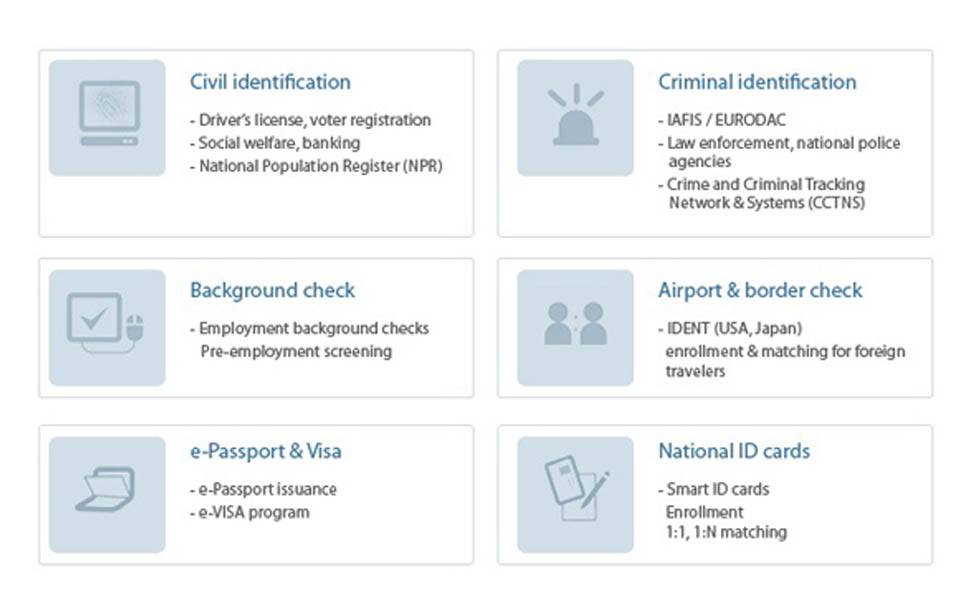This screenshot has height=615, width=973.
Task: Open the Criminal identification heading
Action: [x=757, y=82]
